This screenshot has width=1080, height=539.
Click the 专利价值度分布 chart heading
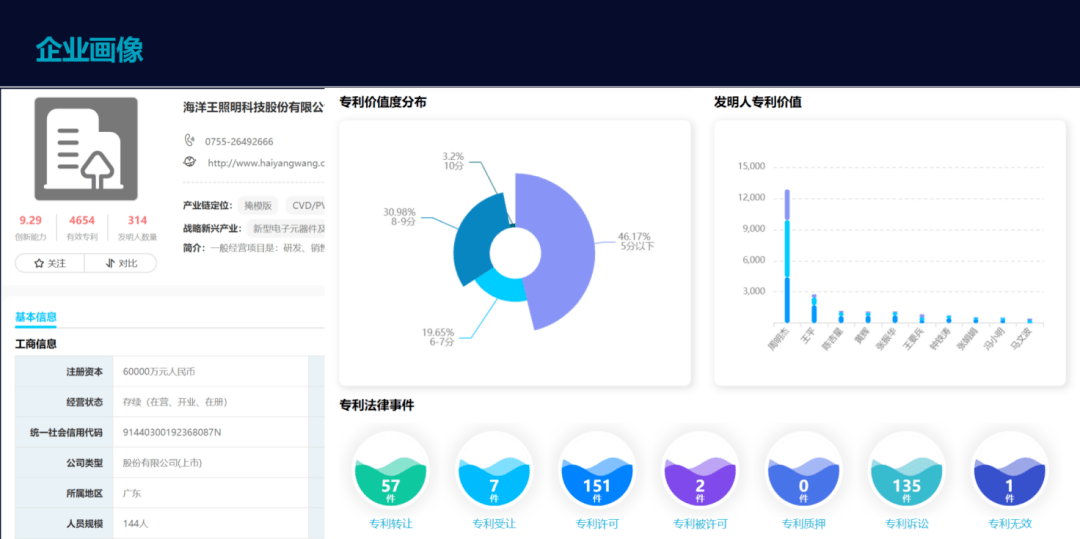pyautogui.click(x=383, y=103)
